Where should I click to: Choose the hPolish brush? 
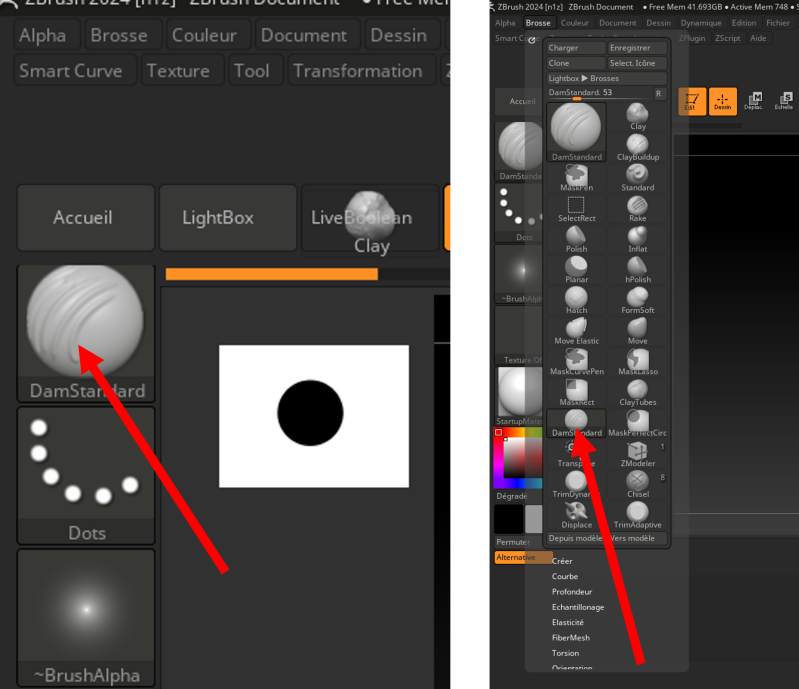click(x=637, y=270)
